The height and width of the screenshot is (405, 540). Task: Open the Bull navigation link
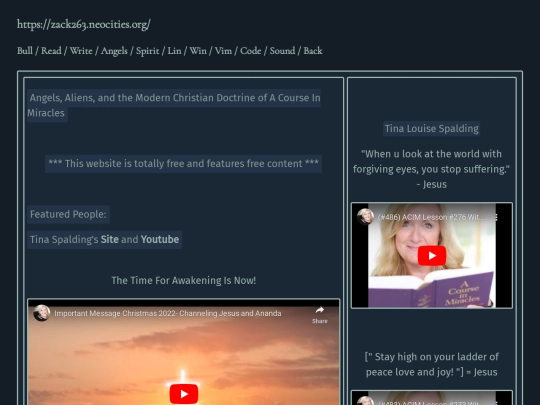click(x=25, y=51)
